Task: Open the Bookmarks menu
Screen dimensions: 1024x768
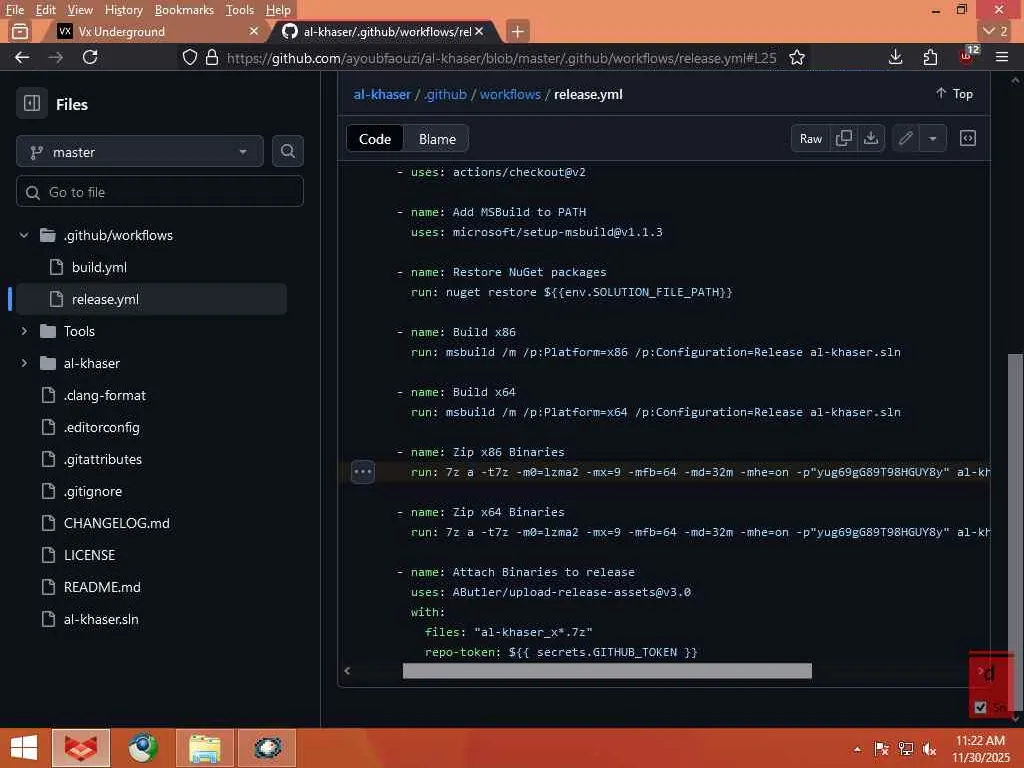Action: pos(184,10)
